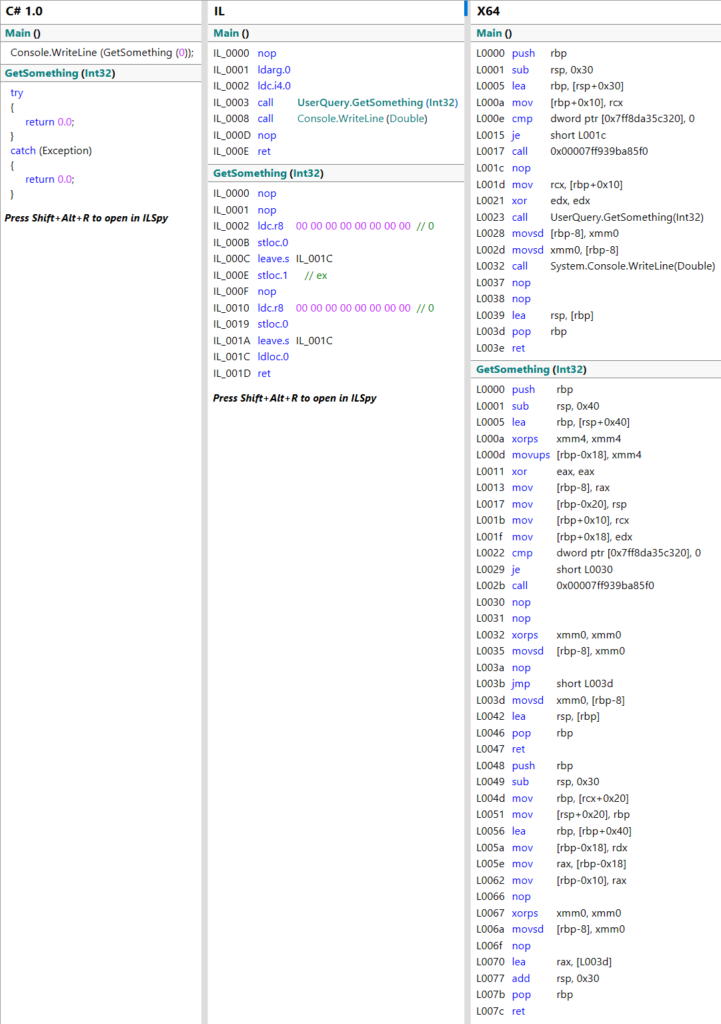Open Console.WriteLine (Double) reference in IL panel
This screenshot has height=1024, width=721.
(x=361, y=118)
